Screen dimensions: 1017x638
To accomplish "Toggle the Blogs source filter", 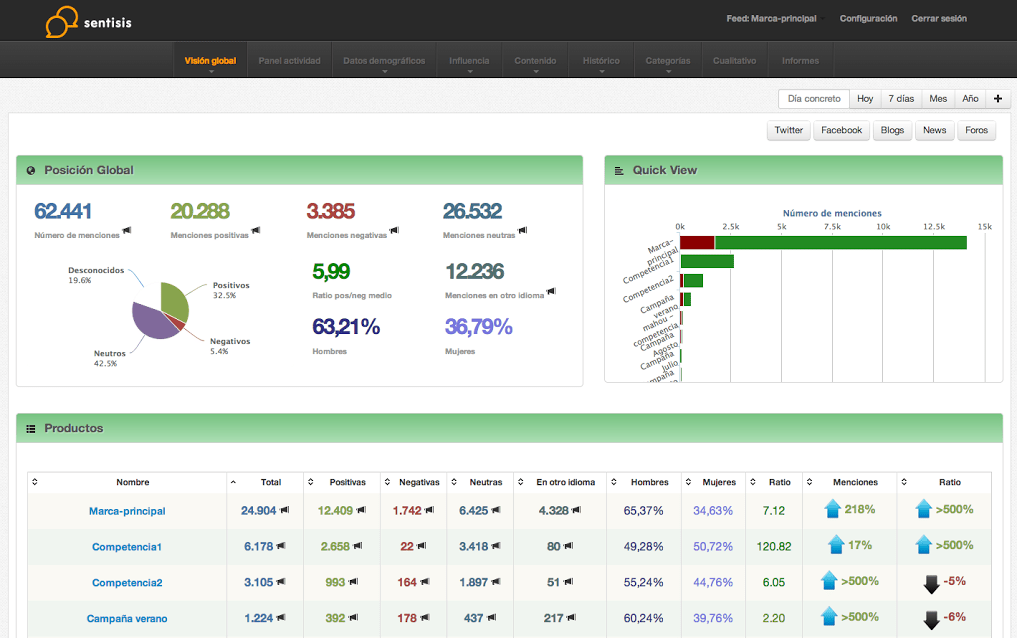I will [892, 130].
